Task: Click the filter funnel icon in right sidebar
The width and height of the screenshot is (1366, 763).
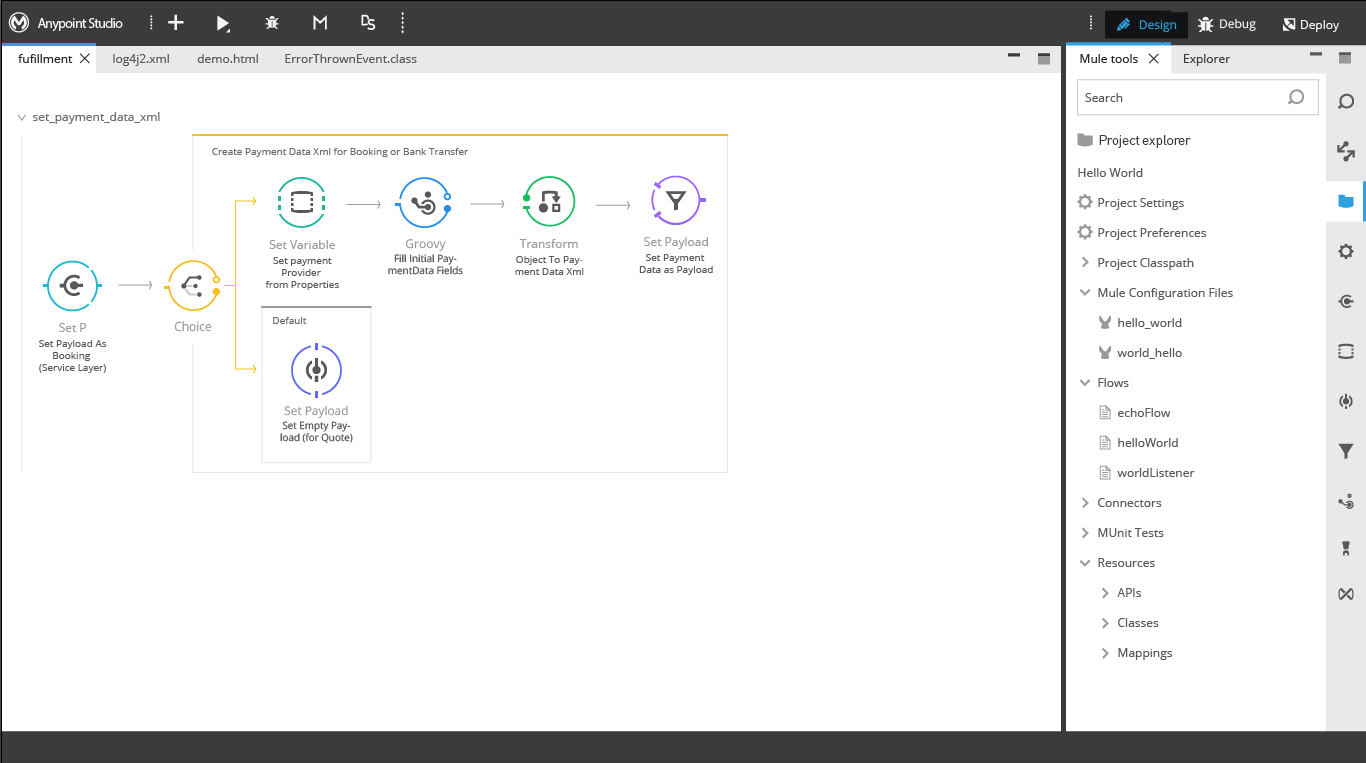Action: (1346, 451)
